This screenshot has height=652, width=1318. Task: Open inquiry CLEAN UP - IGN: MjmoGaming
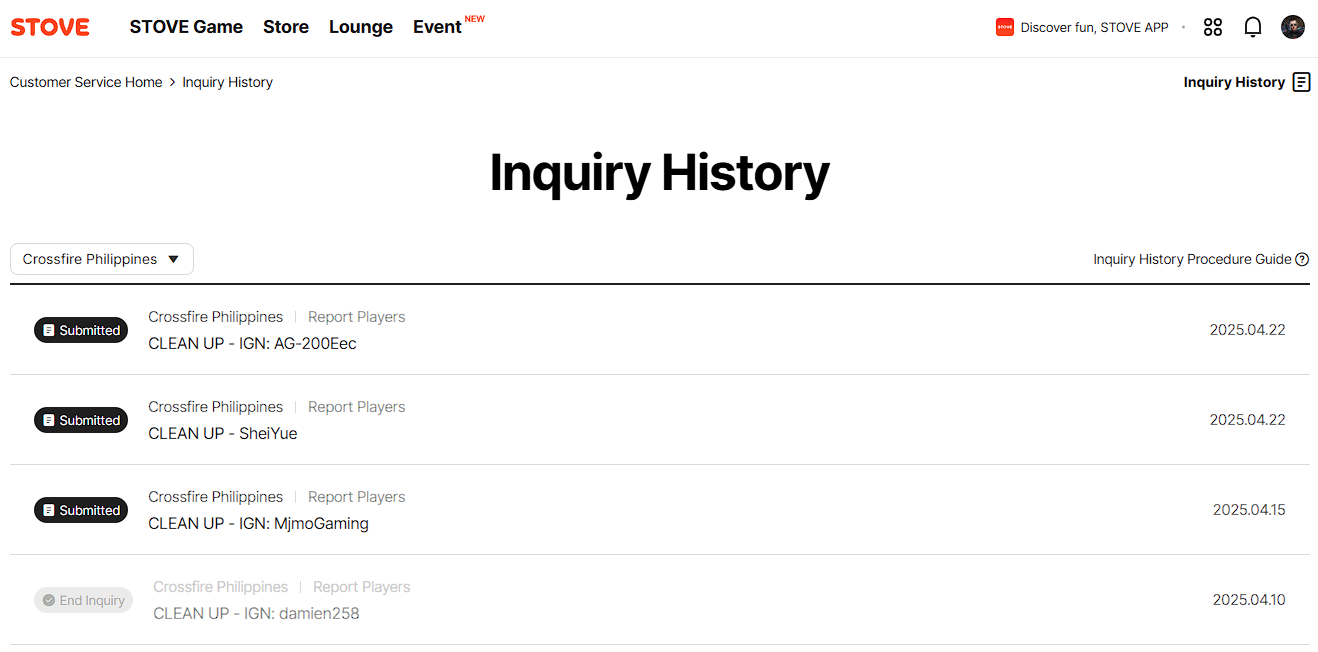(258, 523)
